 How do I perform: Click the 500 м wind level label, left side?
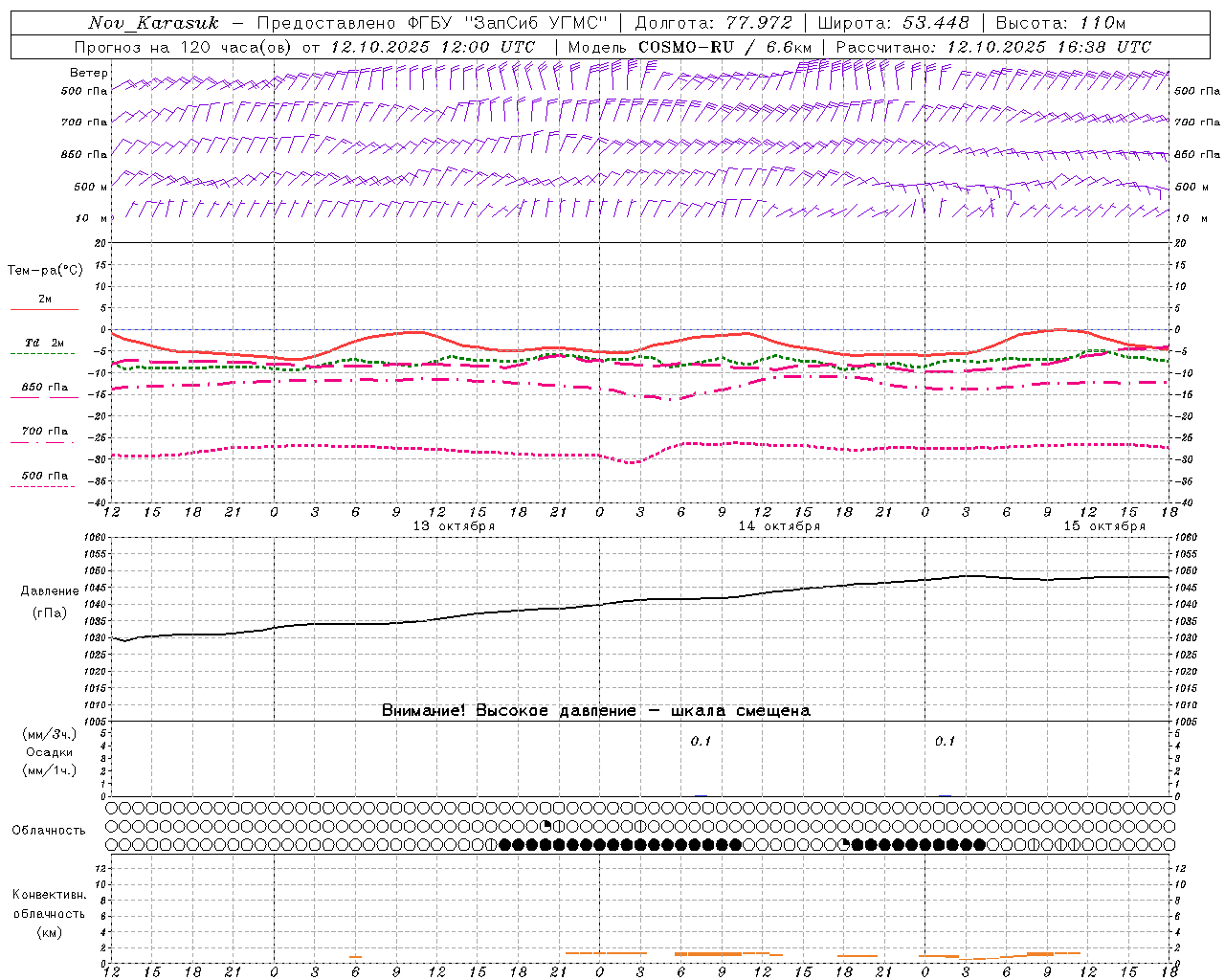pyautogui.click(x=90, y=187)
